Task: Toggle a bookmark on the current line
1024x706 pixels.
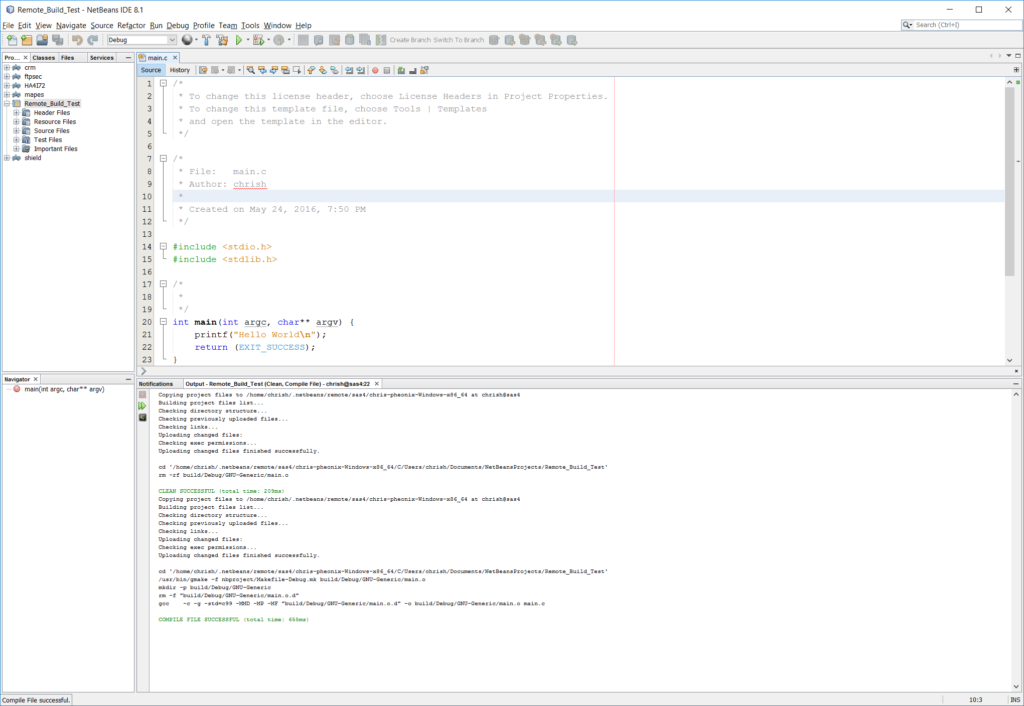Action: 334,70
